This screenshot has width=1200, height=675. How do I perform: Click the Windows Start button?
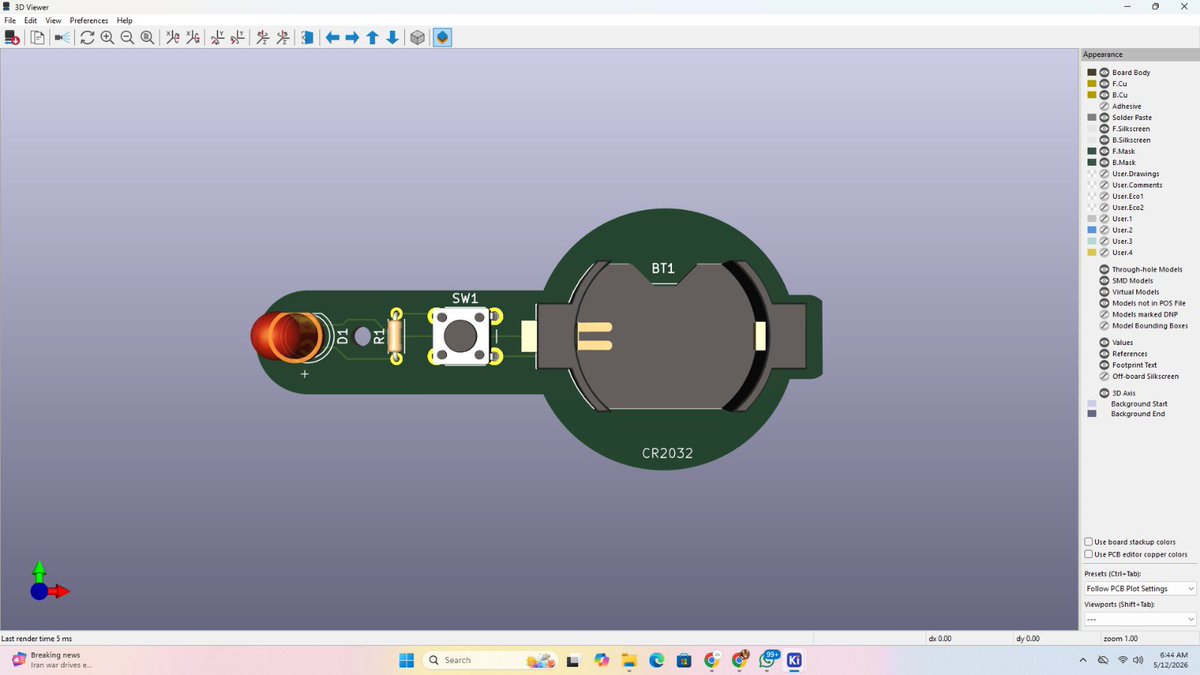(407, 660)
